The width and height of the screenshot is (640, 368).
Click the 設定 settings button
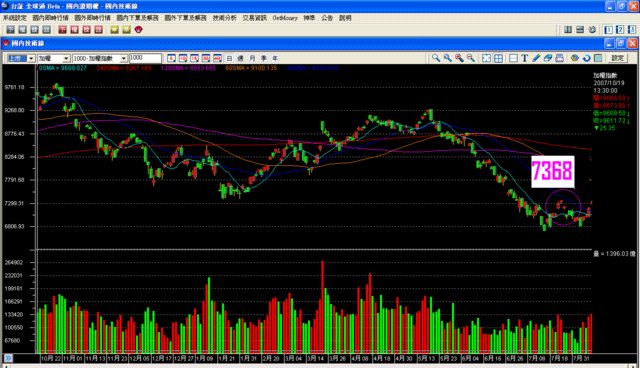coord(617,58)
